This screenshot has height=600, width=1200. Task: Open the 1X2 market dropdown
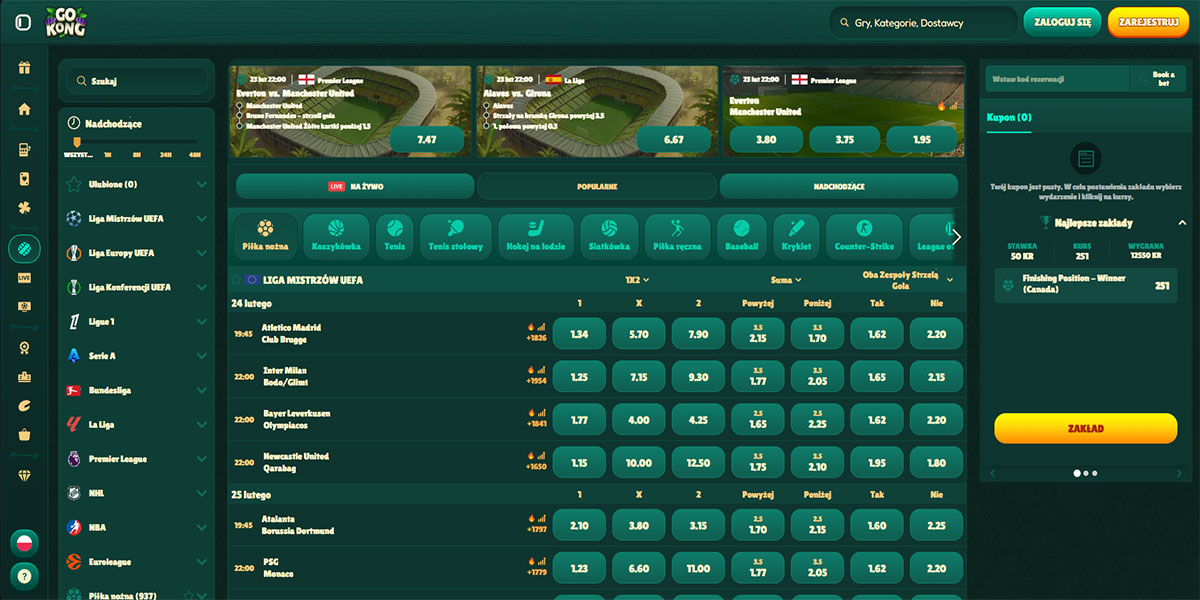coord(637,280)
